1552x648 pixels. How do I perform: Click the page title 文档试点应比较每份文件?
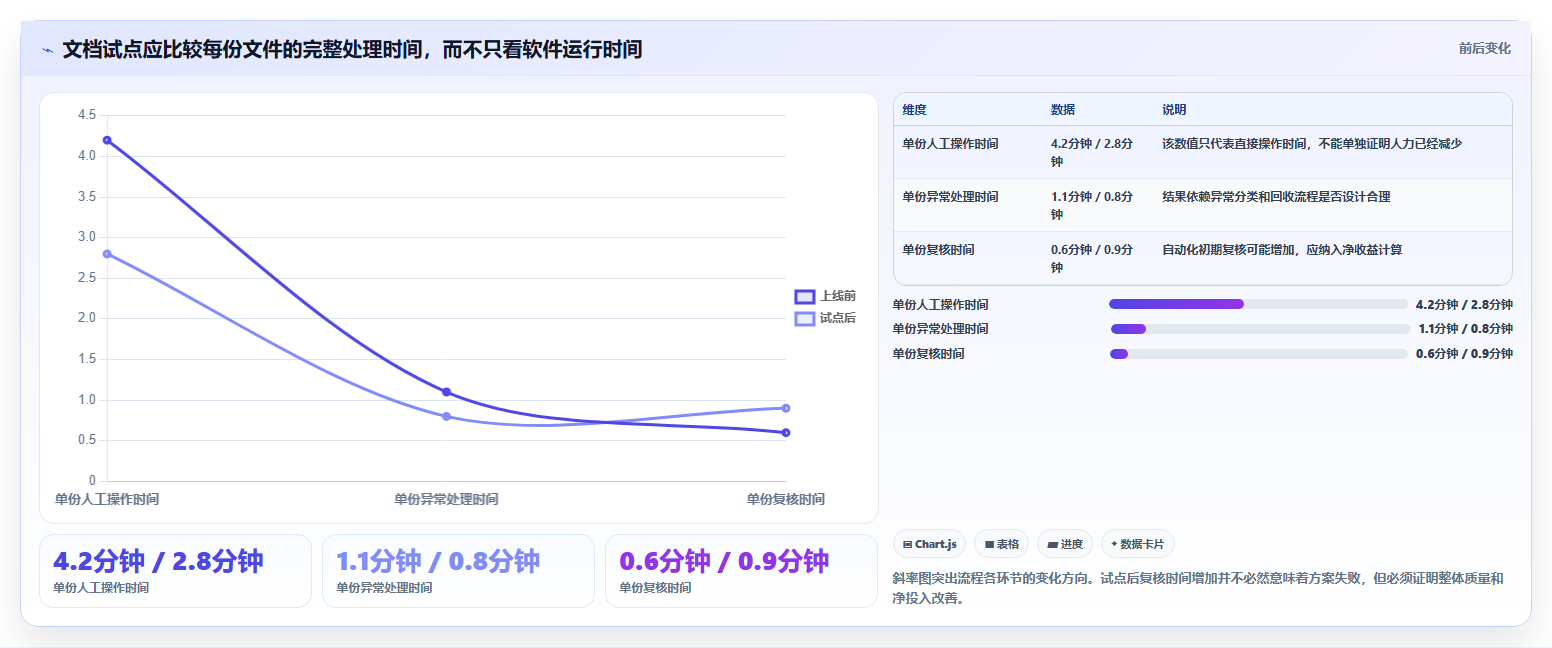pos(352,49)
